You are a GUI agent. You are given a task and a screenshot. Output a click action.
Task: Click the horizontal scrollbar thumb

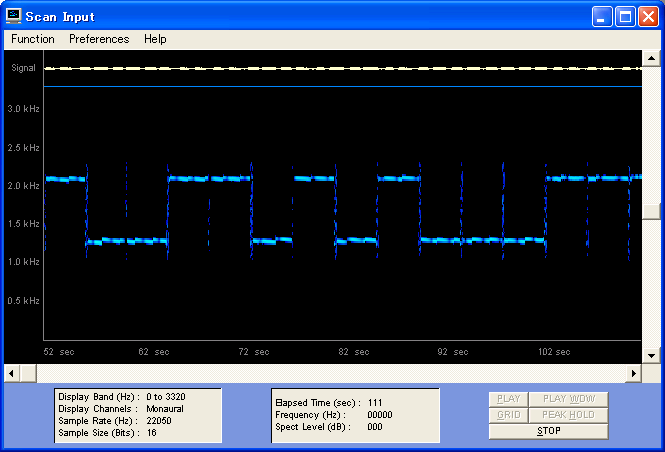pyautogui.click(x=28, y=374)
